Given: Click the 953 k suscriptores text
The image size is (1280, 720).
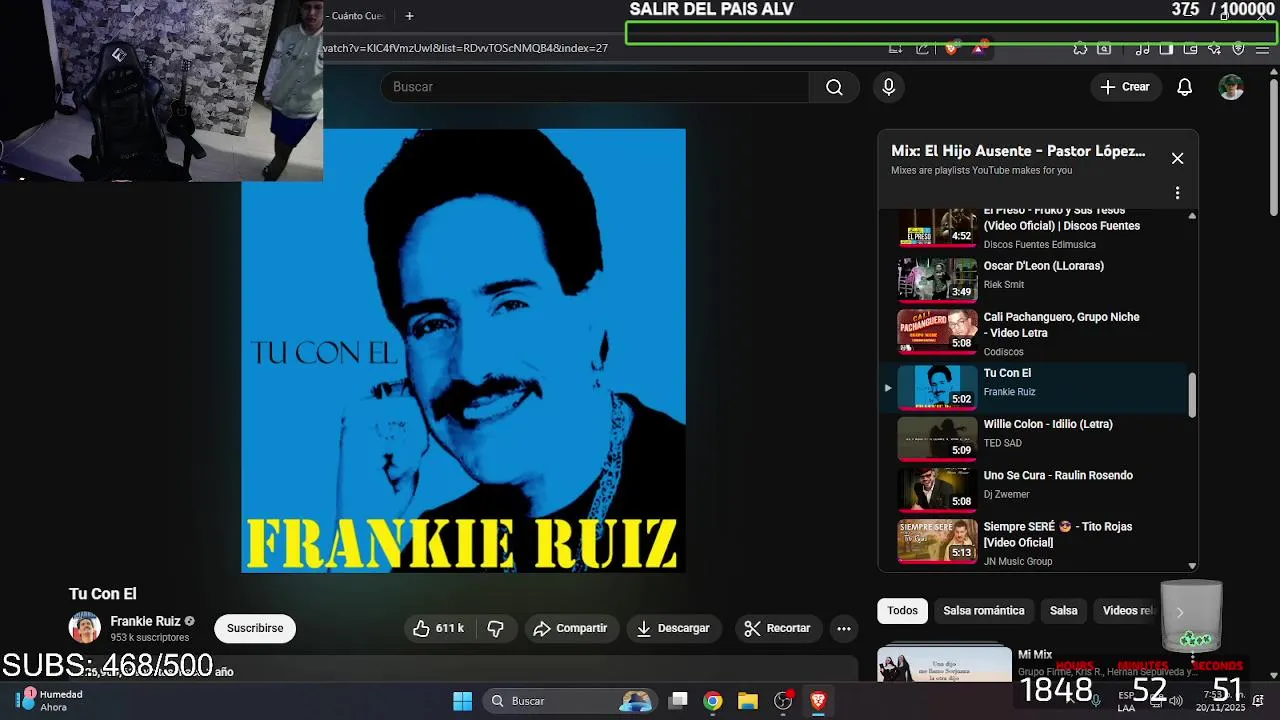Looking at the screenshot, I should [149, 638].
